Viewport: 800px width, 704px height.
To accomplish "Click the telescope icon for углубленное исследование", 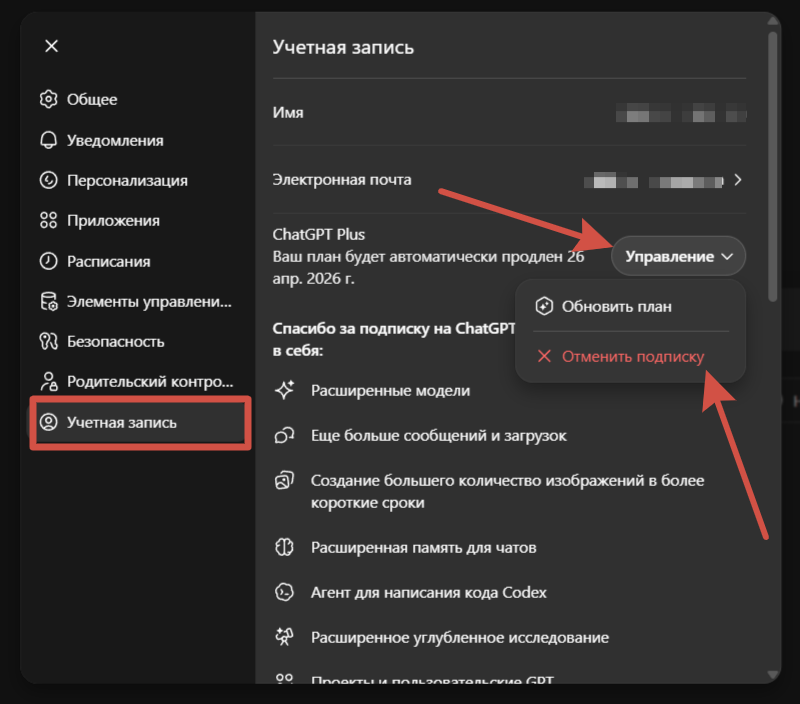I will tap(285, 637).
